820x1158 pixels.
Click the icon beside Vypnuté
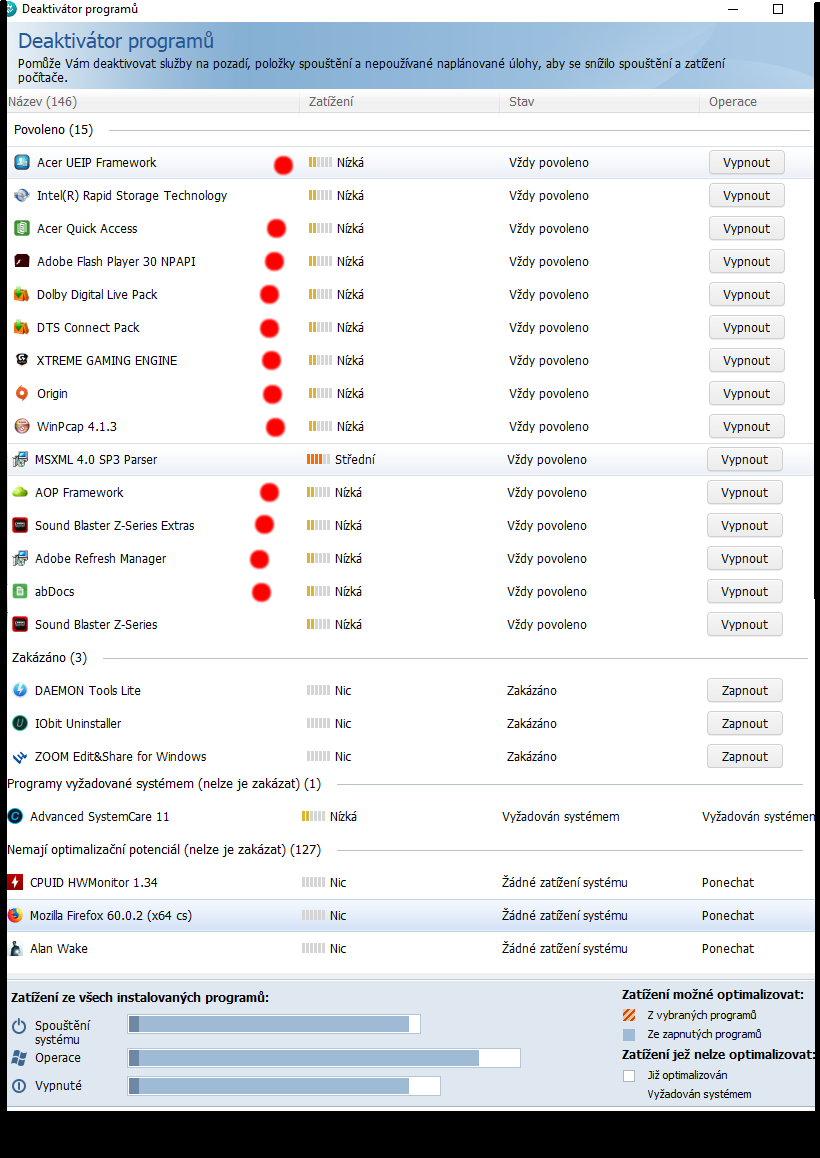[19, 1086]
